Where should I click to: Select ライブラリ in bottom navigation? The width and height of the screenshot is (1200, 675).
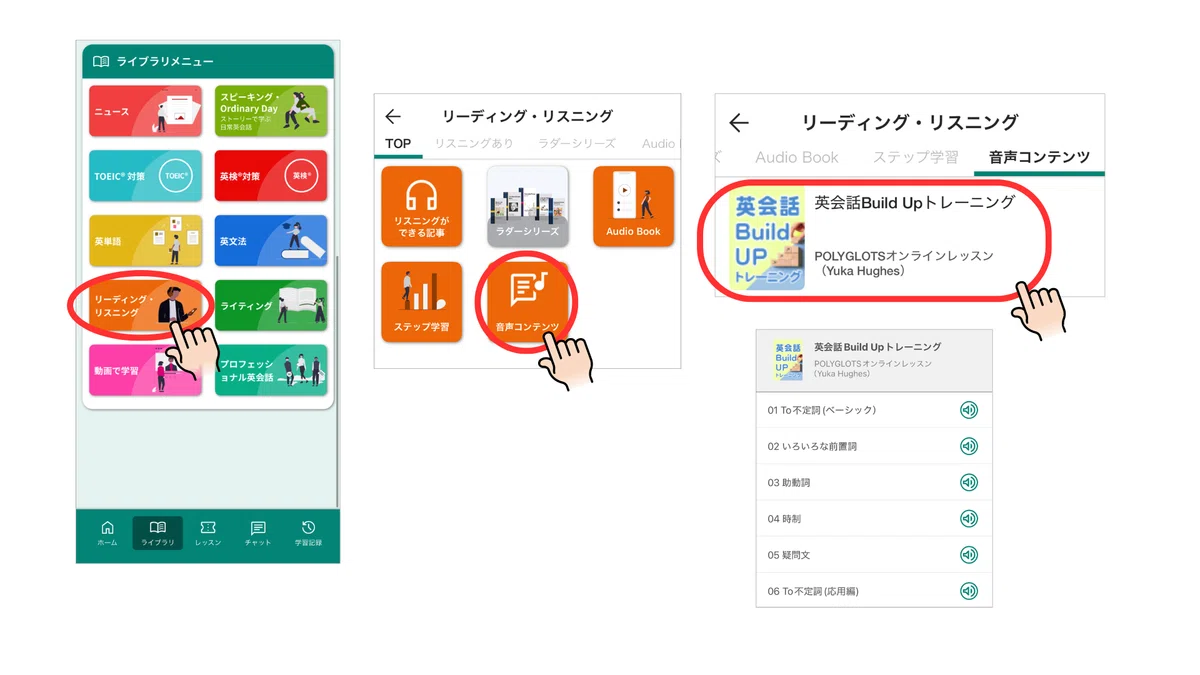tap(158, 534)
